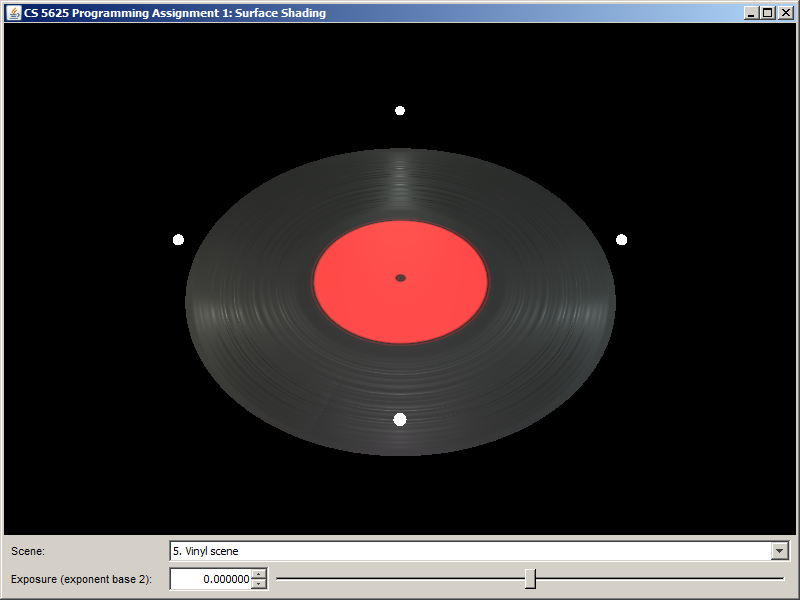Click the exposure slider thumb
Image resolution: width=800 pixels, height=600 pixels.
tap(530, 579)
